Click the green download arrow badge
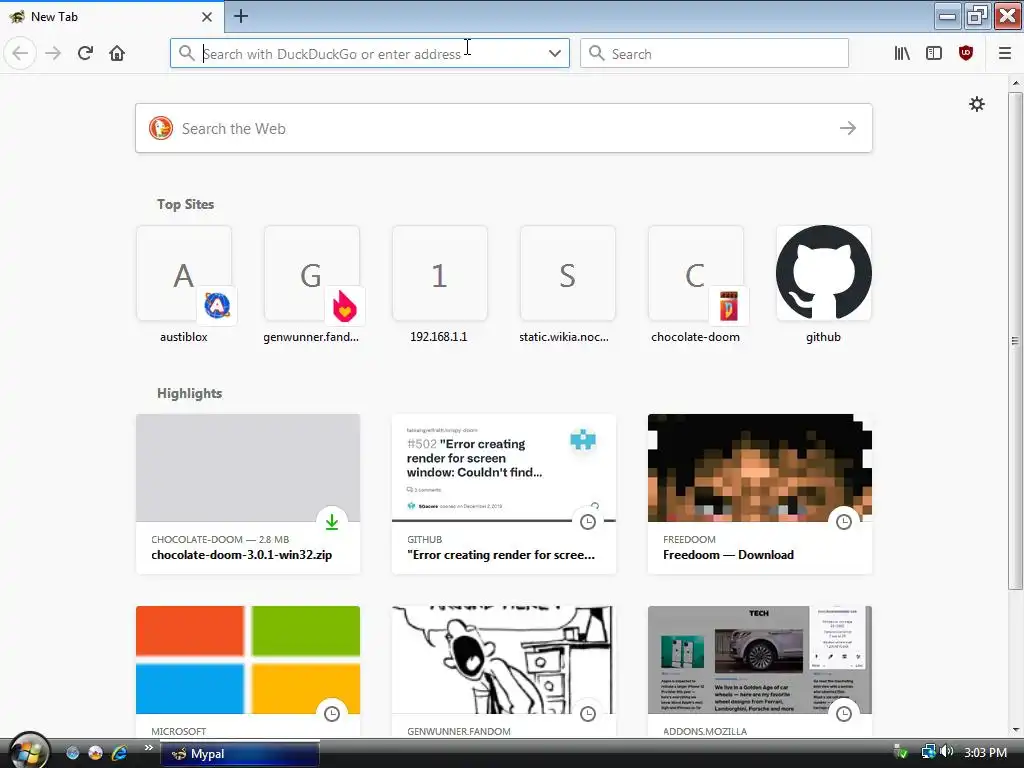The height and width of the screenshot is (768, 1024). tap(332, 522)
